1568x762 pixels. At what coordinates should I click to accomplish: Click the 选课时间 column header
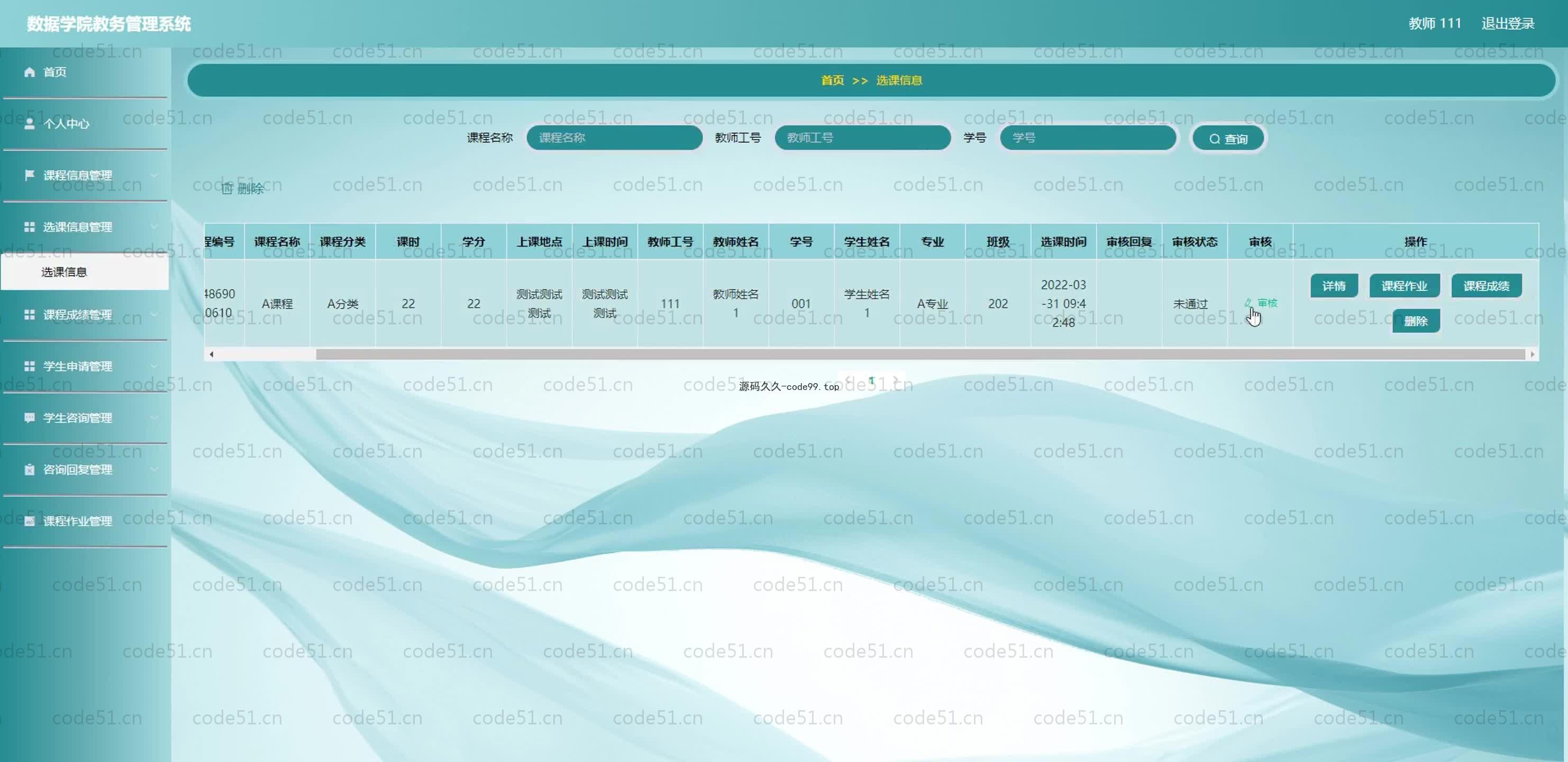[x=1063, y=242]
